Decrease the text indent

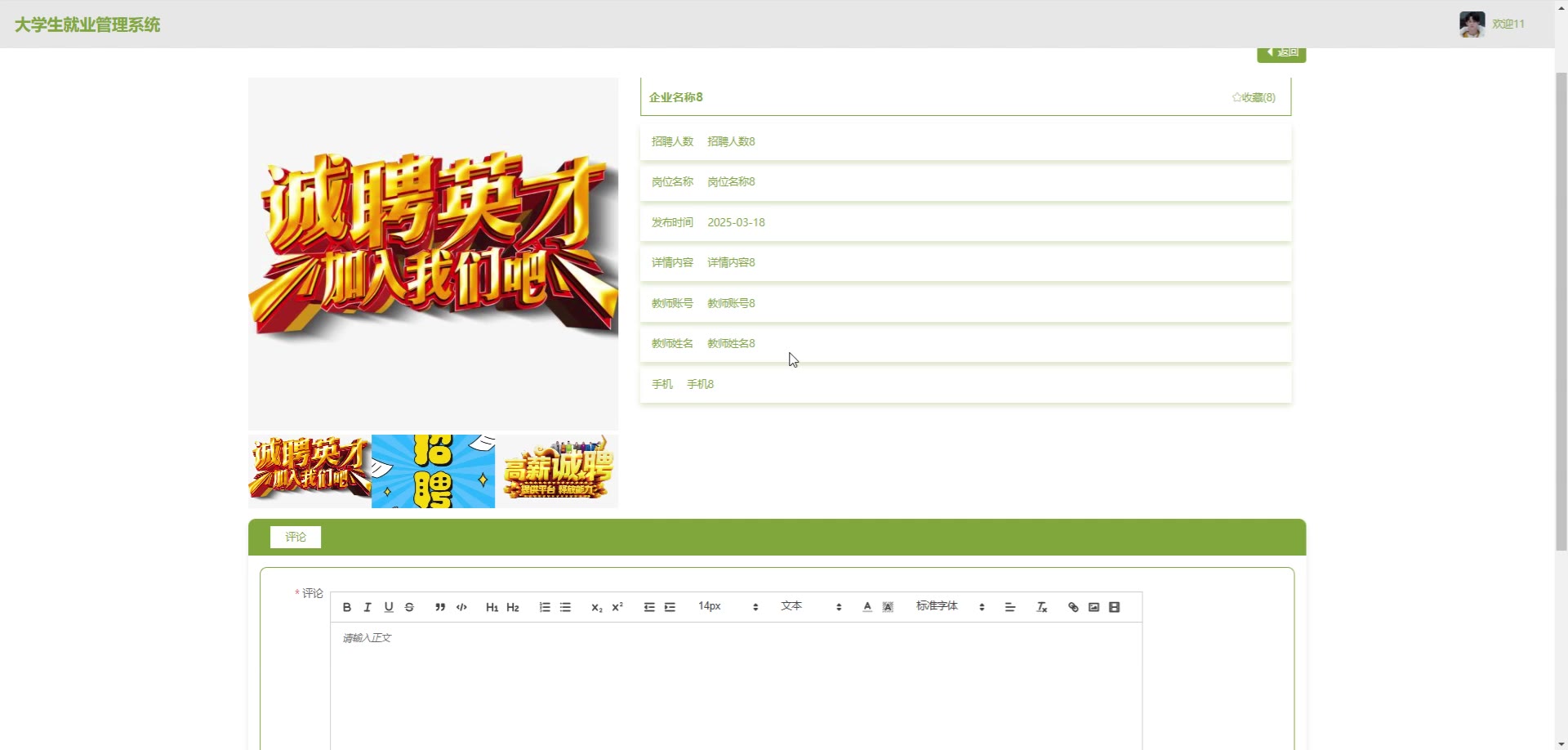649,607
